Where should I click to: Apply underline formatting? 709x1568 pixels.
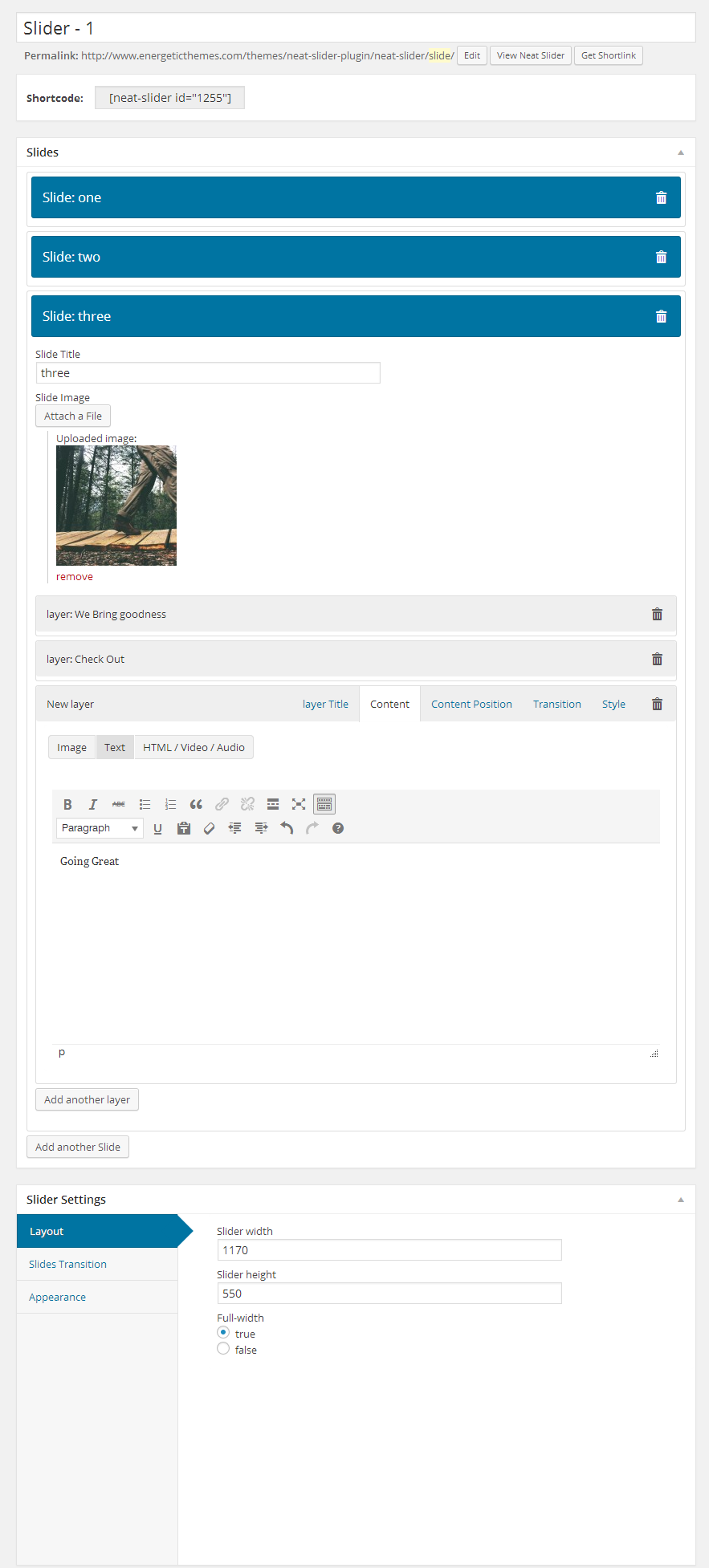coord(157,828)
